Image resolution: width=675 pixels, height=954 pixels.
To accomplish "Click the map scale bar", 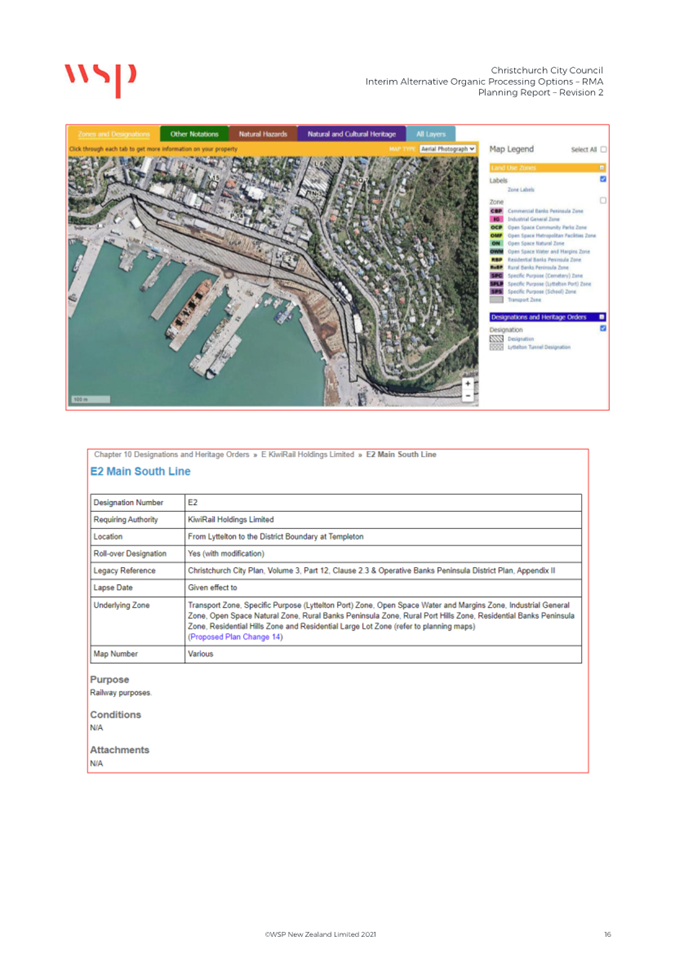I will pyautogui.click(x=91, y=400).
